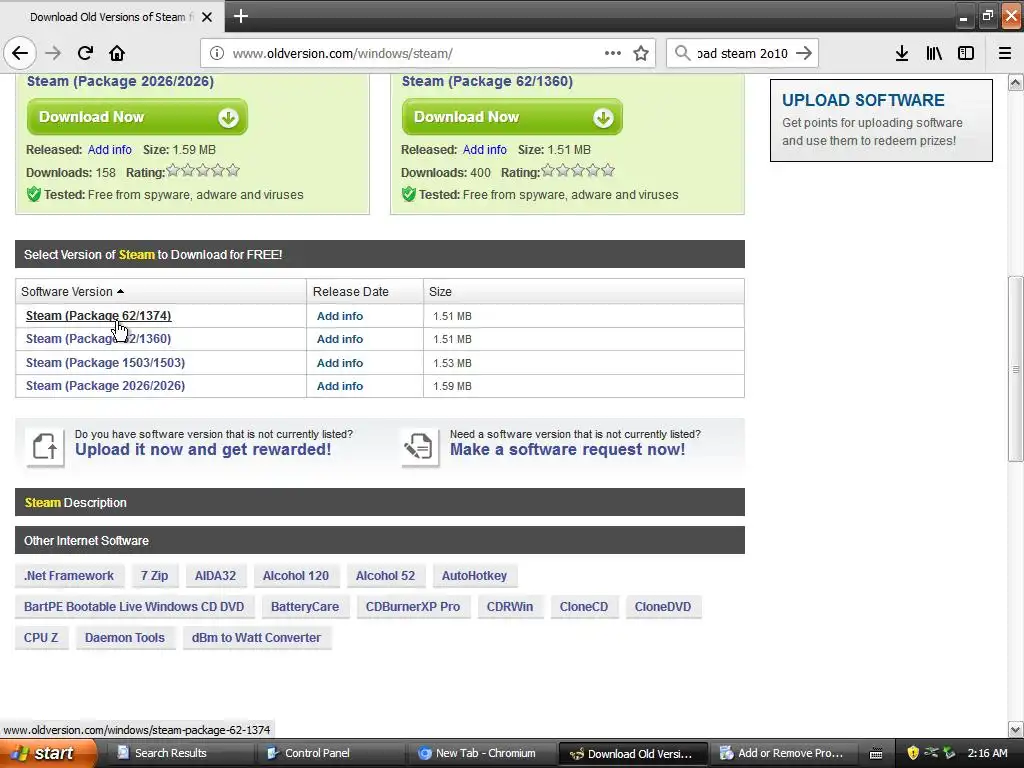Open BartPE Bootable Live Windows CD DVD
Image resolution: width=1024 pixels, height=768 pixels.
[x=134, y=606]
